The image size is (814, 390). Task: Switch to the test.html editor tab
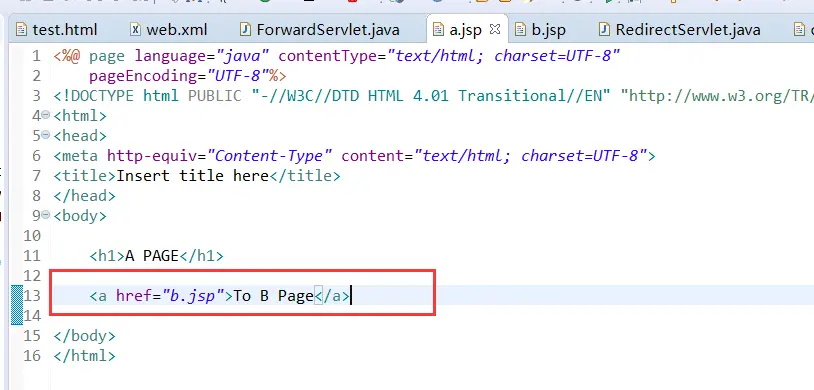coord(57,30)
